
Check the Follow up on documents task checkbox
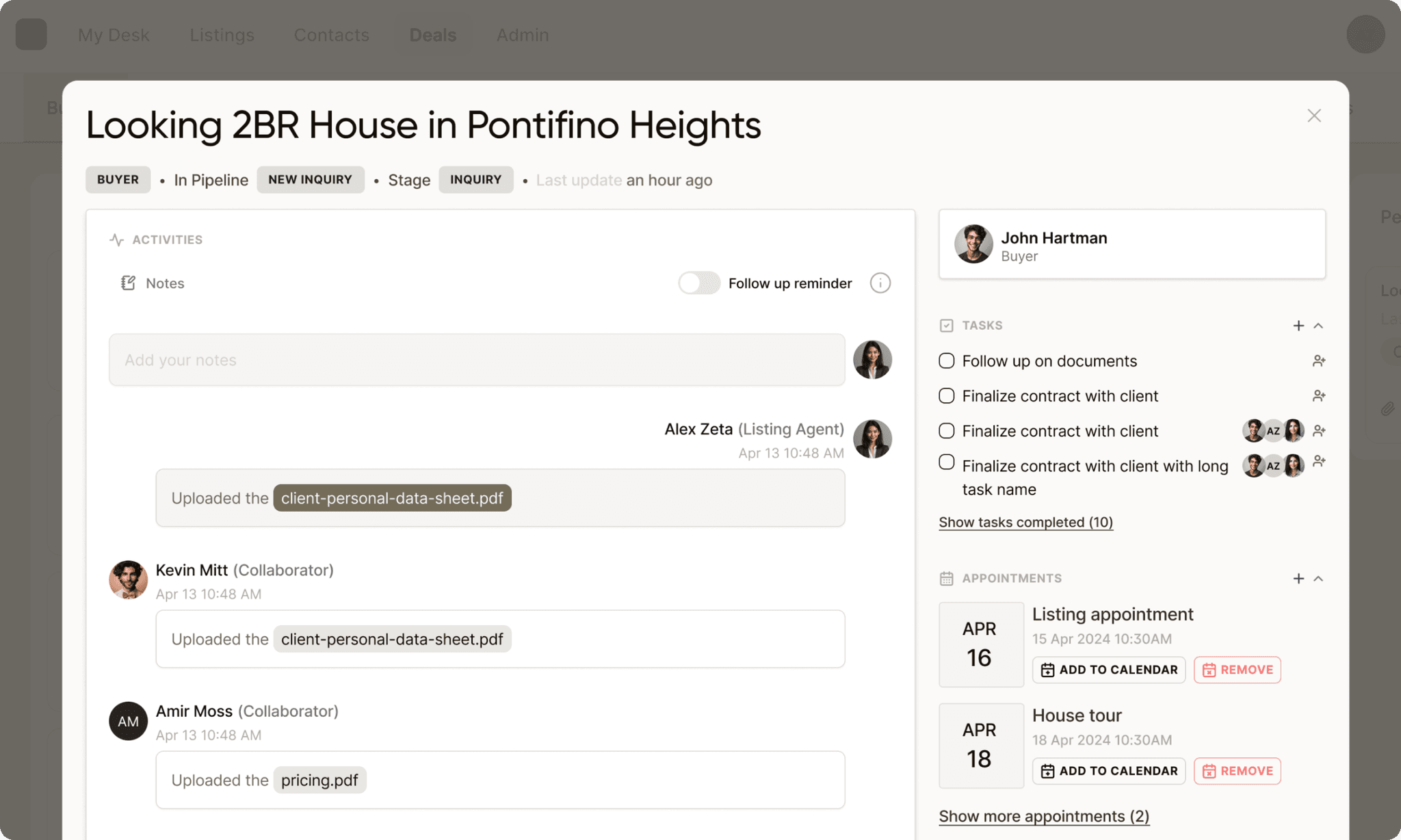pos(946,359)
